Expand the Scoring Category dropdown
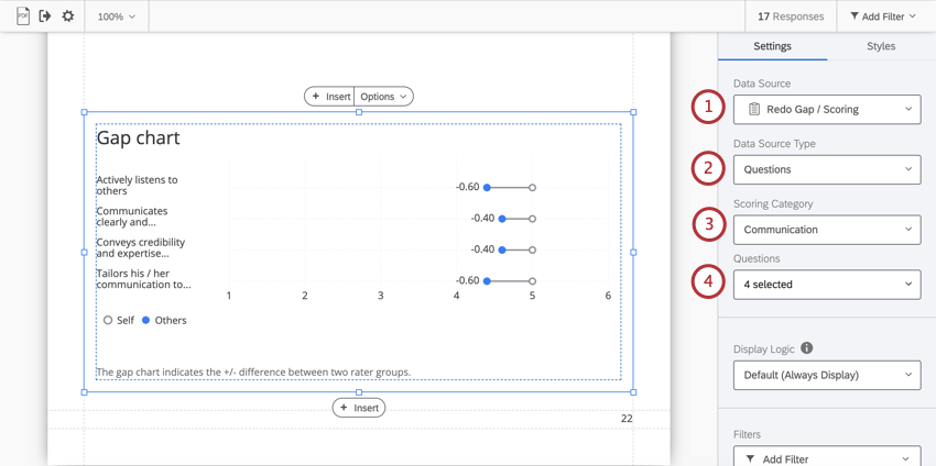 [x=826, y=230]
